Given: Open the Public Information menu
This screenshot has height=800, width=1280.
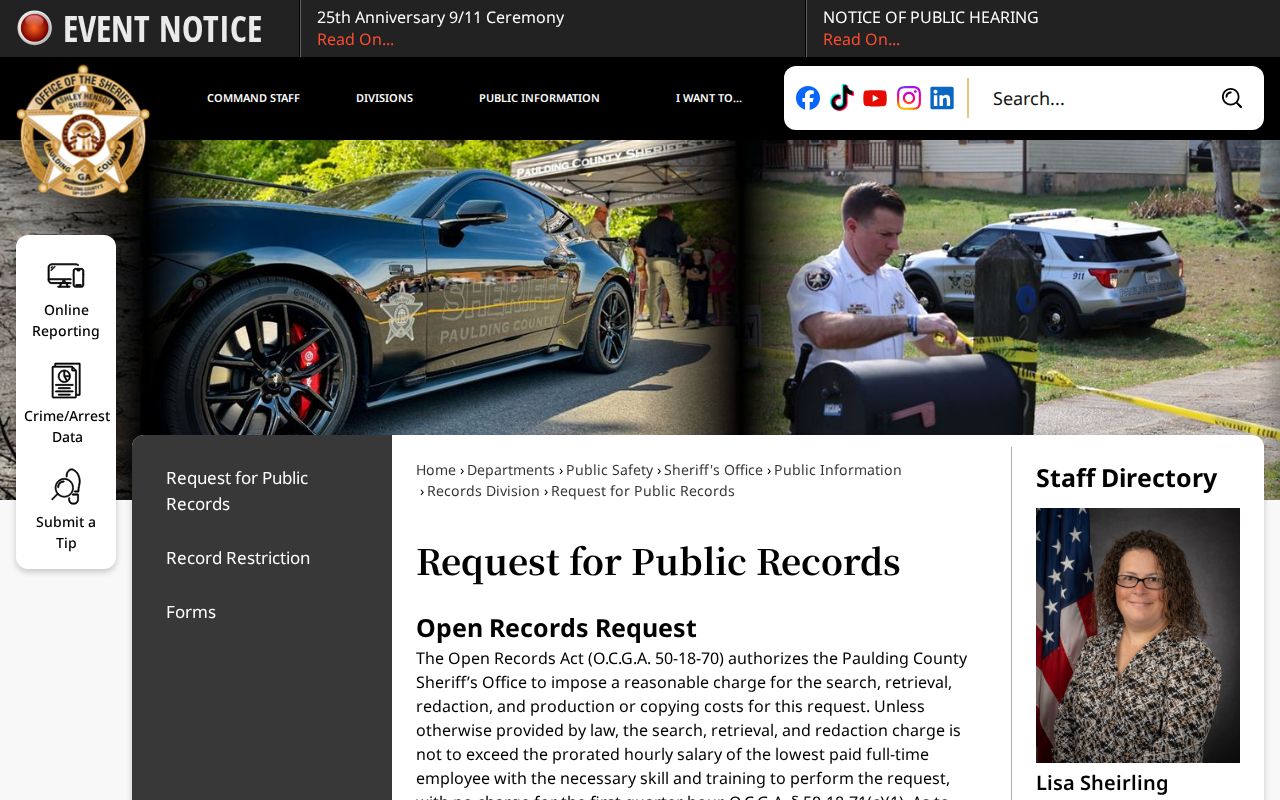Looking at the screenshot, I should point(539,98).
